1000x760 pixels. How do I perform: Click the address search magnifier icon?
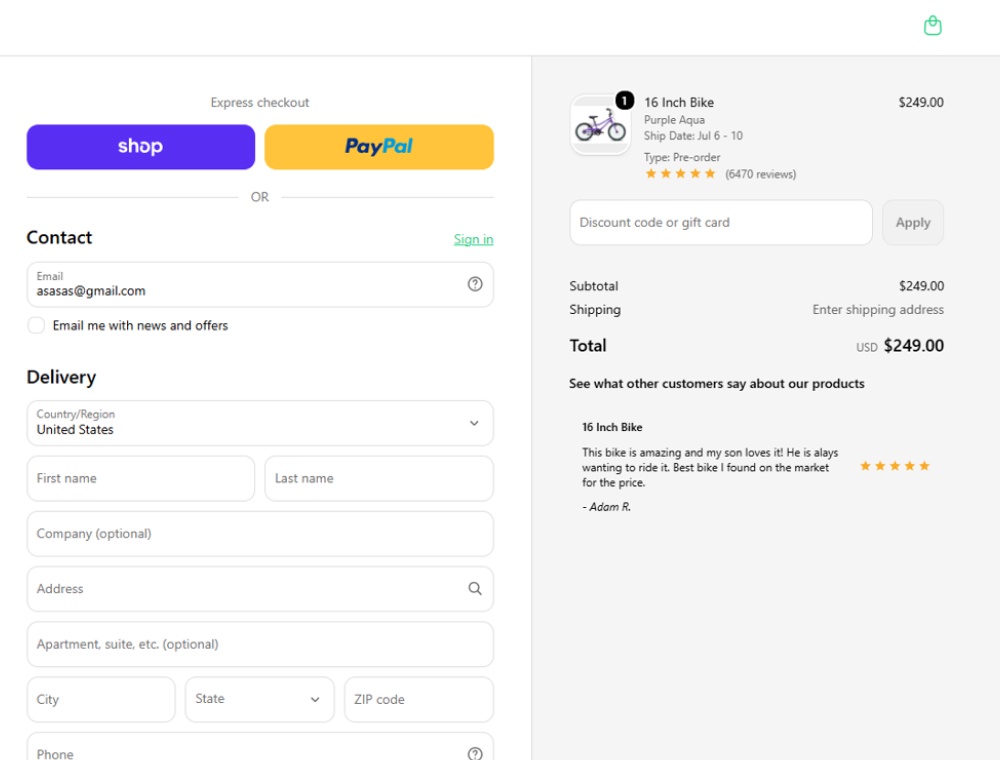474,588
